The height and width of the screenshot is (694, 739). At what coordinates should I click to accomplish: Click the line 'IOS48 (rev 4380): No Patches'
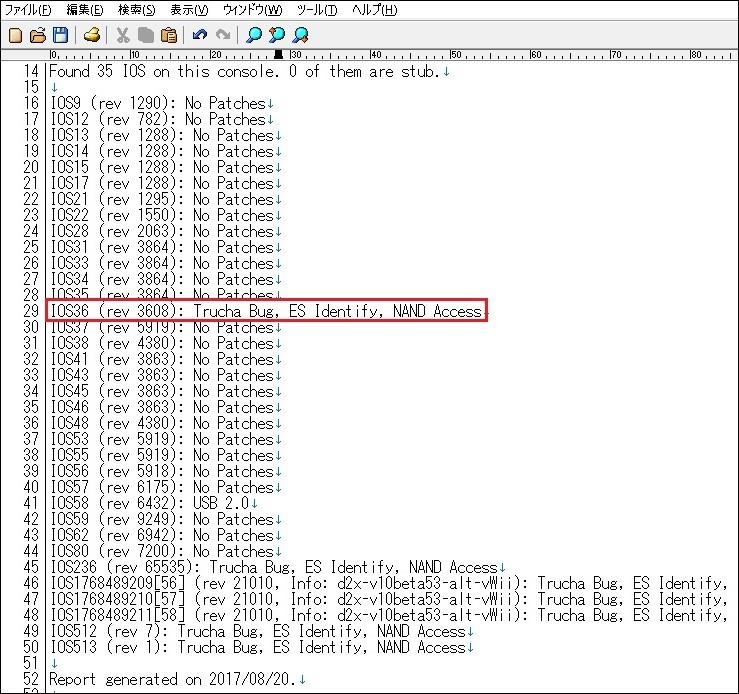(x=165, y=423)
